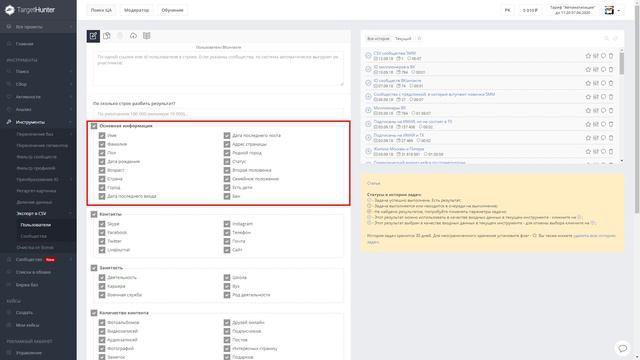Delete the 'Жители Москвы и Питера' row
The height and width of the screenshot is (360, 640).
611,151
